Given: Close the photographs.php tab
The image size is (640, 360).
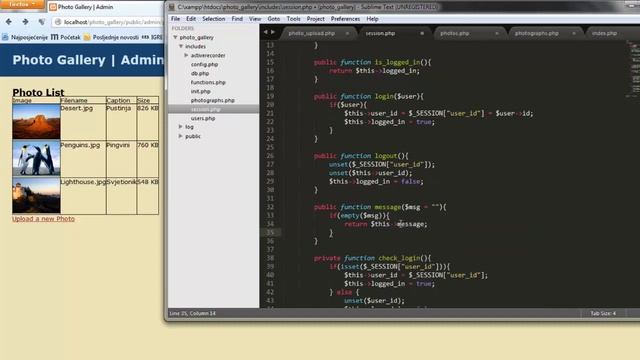Looking at the screenshot, I should point(573,33).
